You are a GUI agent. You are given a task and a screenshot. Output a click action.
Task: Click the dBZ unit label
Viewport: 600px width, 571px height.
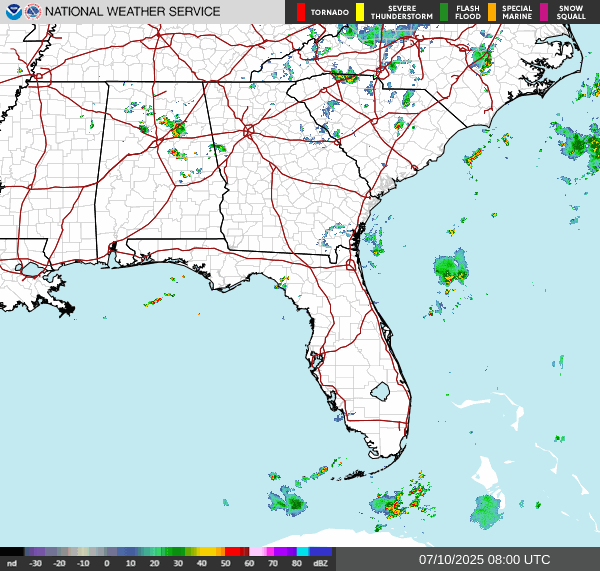(320, 563)
